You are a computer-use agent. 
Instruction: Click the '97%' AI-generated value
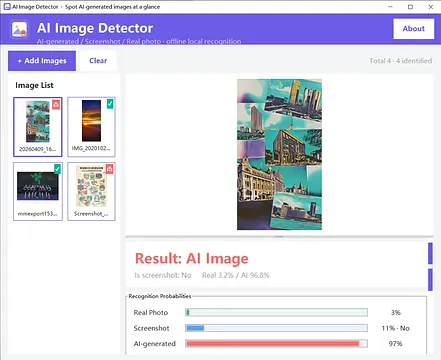click(395, 344)
